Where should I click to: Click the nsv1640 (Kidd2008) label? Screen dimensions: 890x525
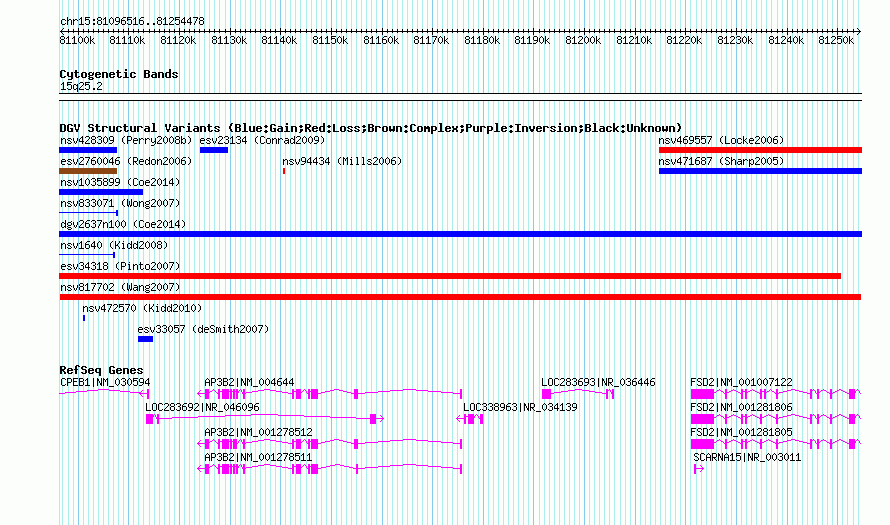(x=114, y=245)
